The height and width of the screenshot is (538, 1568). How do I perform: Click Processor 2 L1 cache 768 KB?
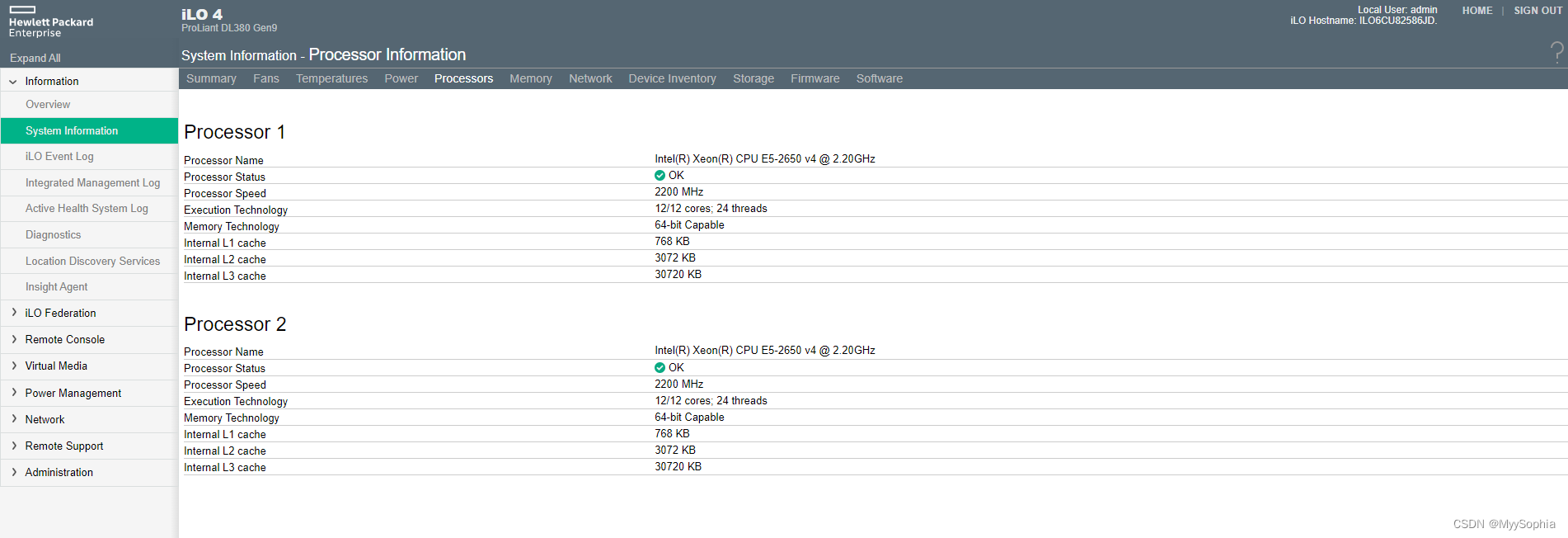tap(672, 434)
